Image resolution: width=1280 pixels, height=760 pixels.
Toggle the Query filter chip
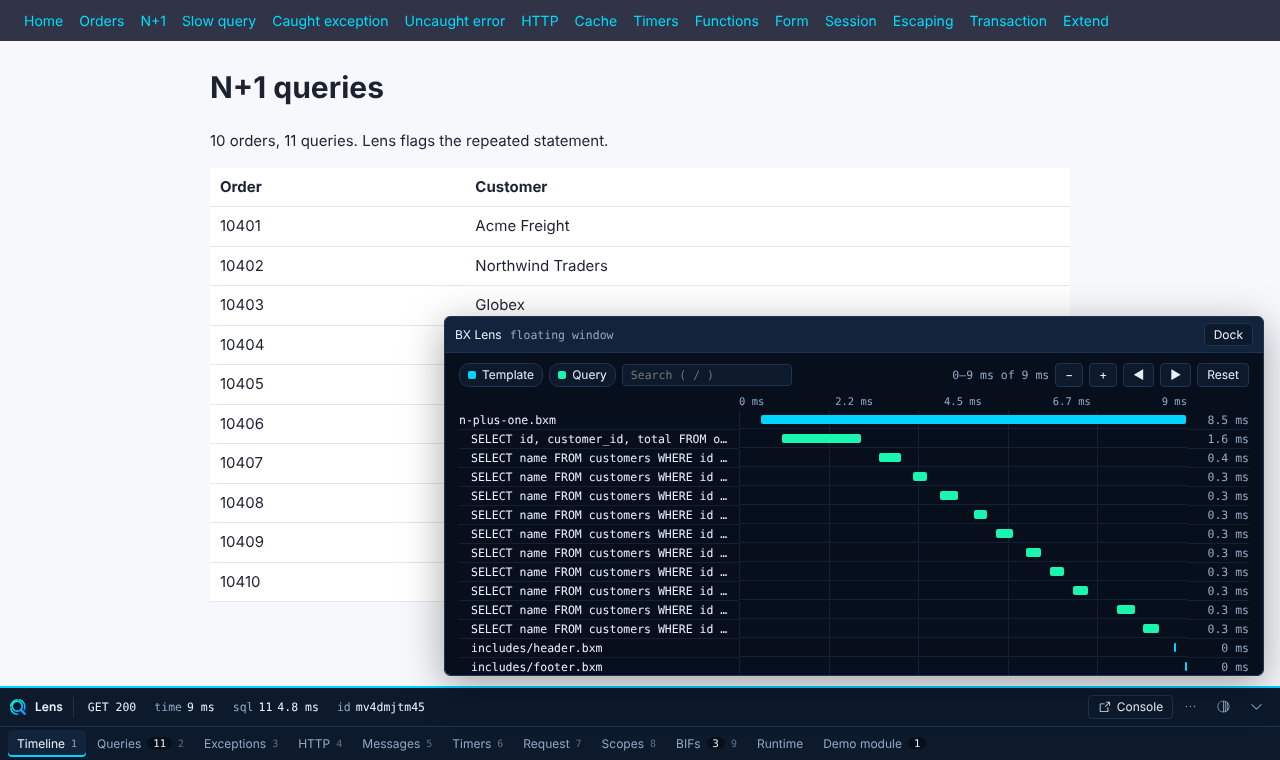coord(582,375)
